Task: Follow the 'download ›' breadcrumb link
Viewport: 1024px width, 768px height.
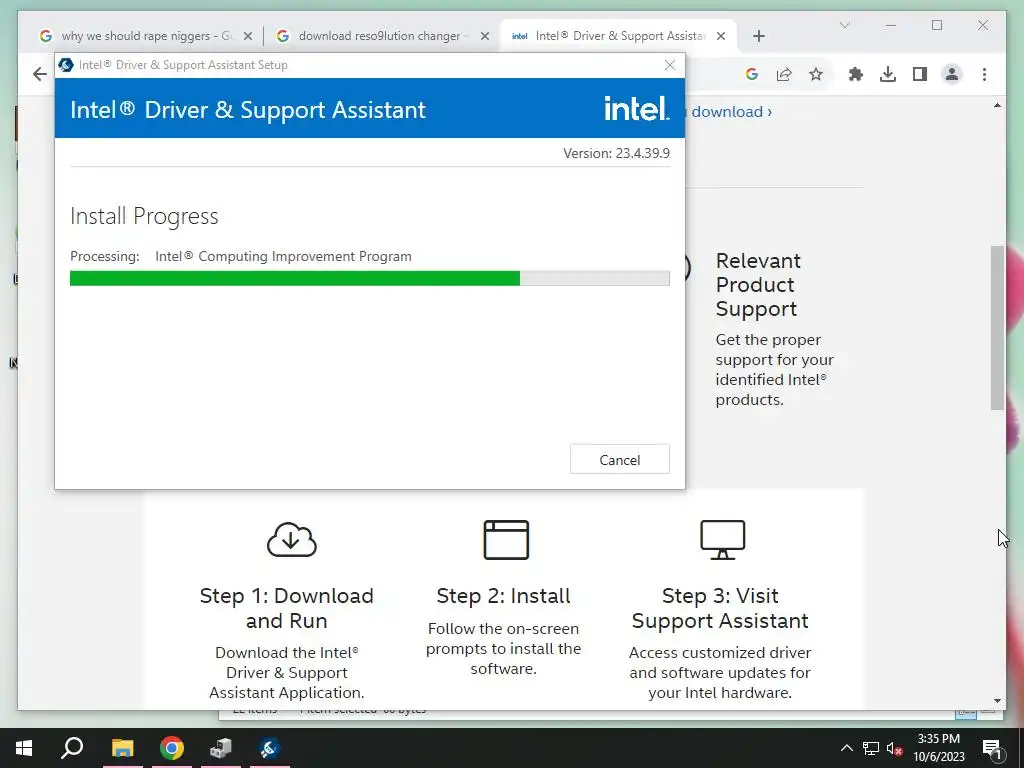Action: [x=731, y=112]
